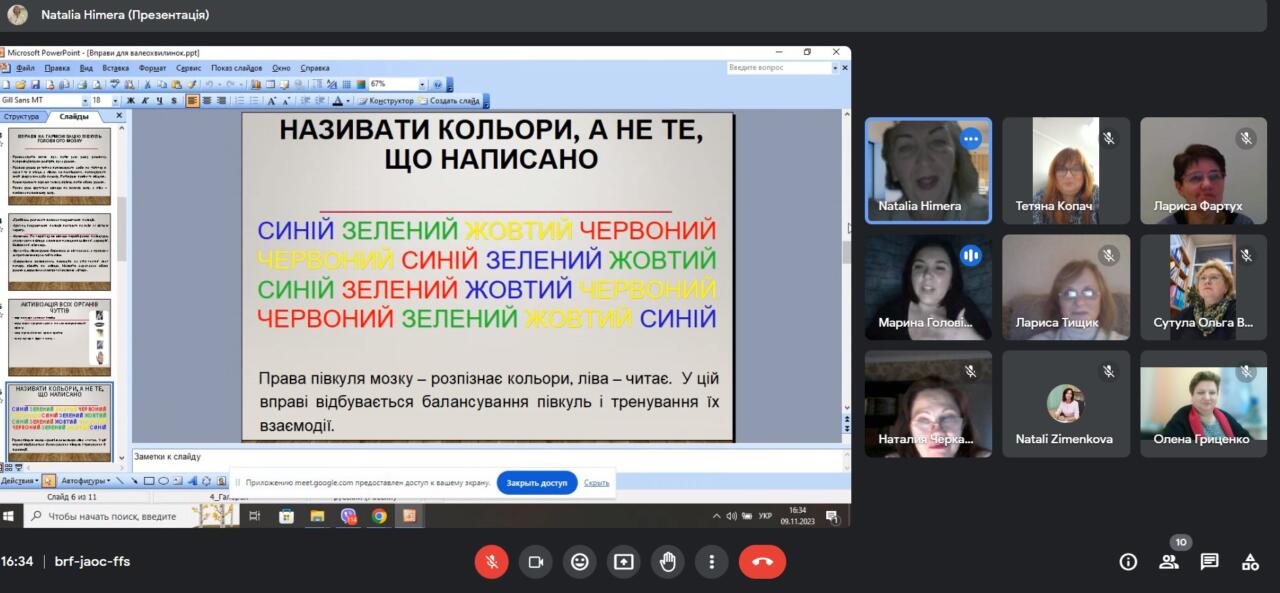Screen dimensions: 1280x593
Task: Toggle Bold (Ж) formatting
Action: (130, 101)
